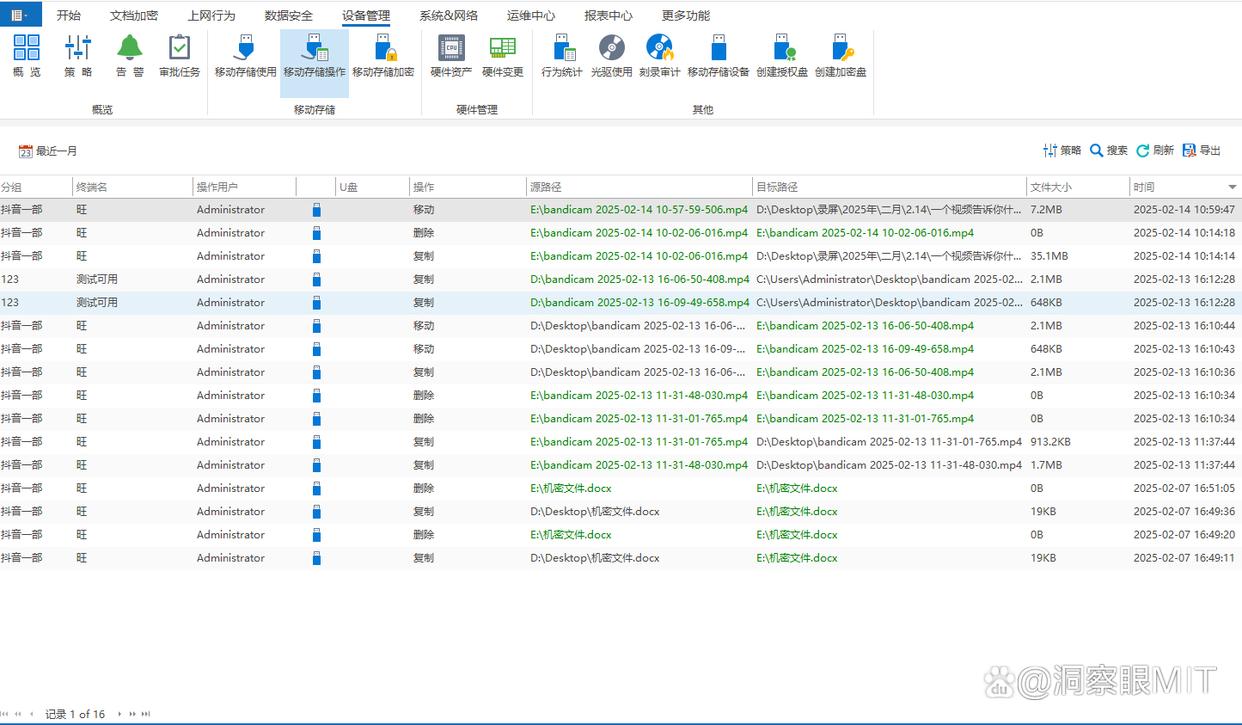The width and height of the screenshot is (1242, 725).
Task: Click USB icon in 2025-02-14 10:14:18 row
Action: pyautogui.click(x=317, y=233)
